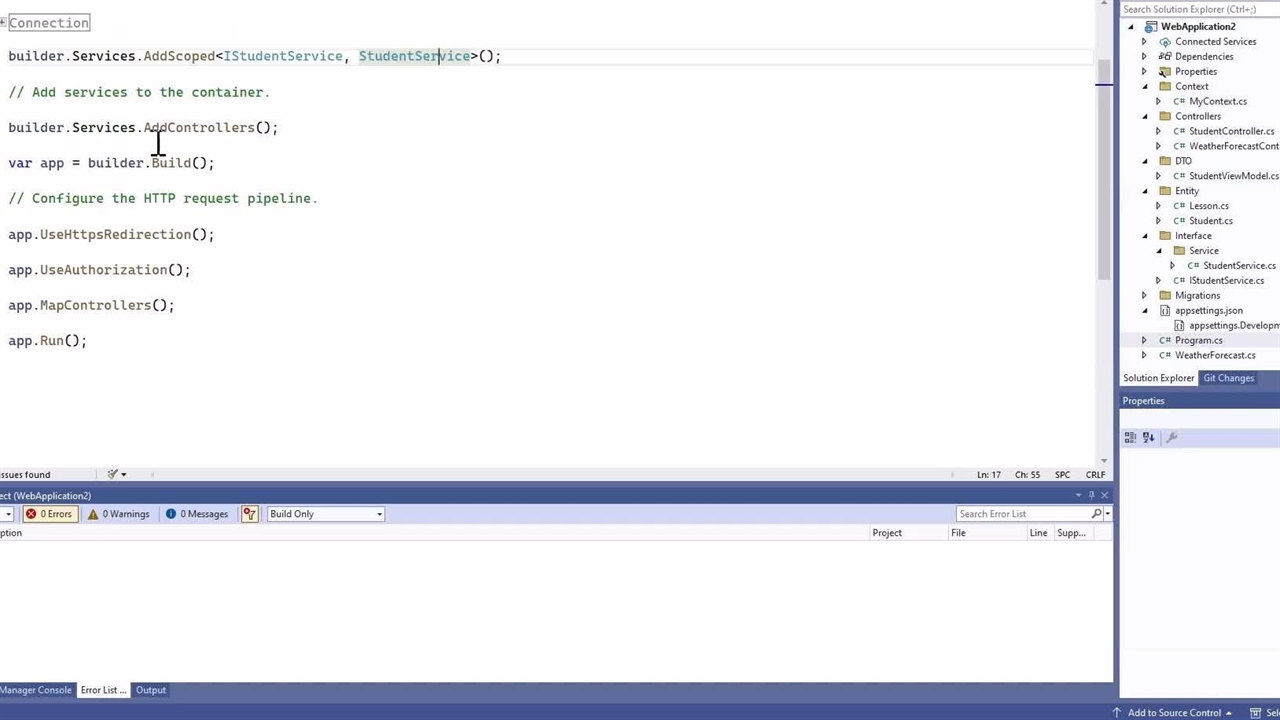Image resolution: width=1280 pixels, height=720 pixels.
Task: Toggle the 0 Messages filter
Action: 197,514
